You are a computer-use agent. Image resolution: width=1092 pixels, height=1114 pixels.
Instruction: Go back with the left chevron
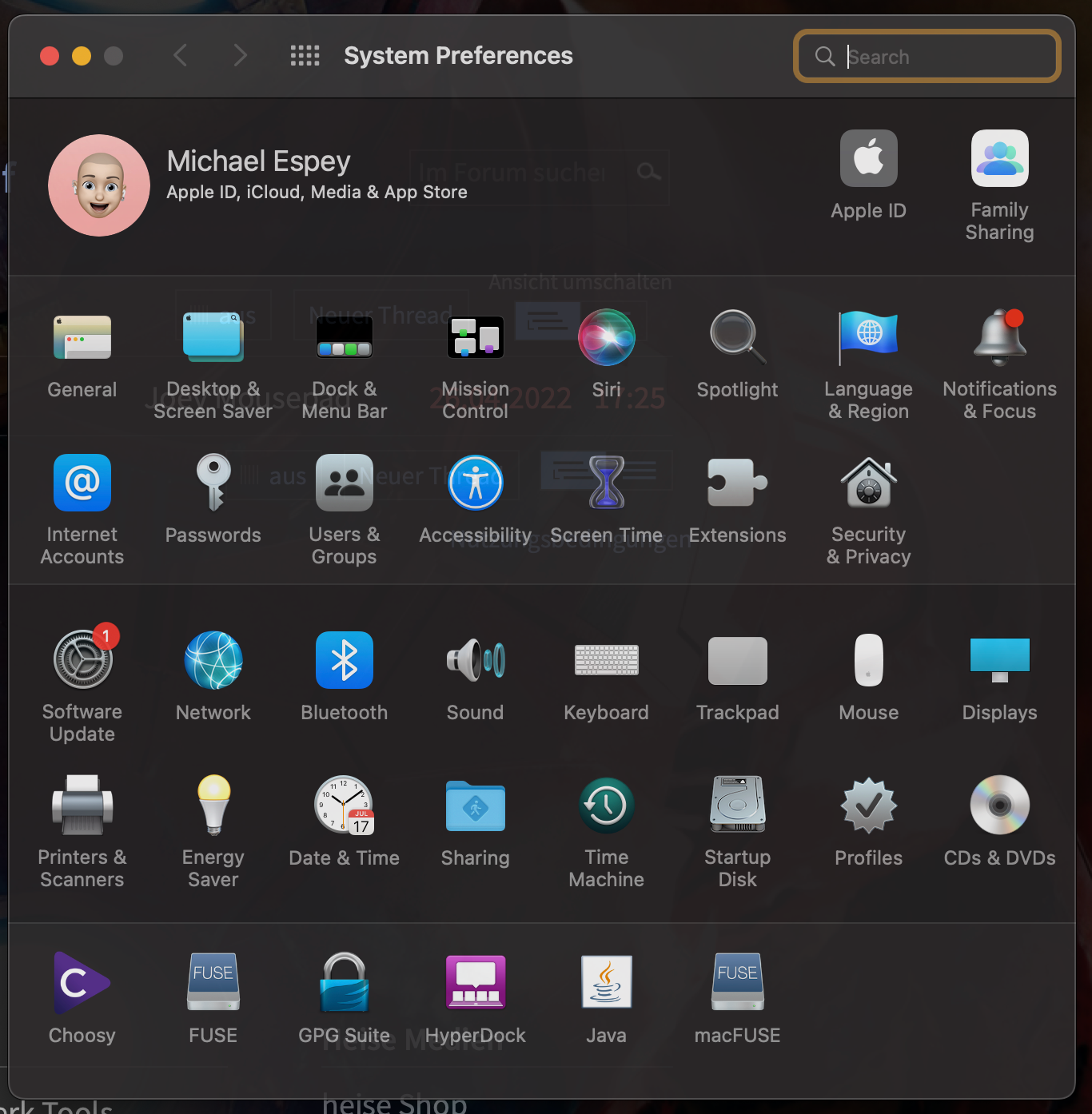pos(181,56)
